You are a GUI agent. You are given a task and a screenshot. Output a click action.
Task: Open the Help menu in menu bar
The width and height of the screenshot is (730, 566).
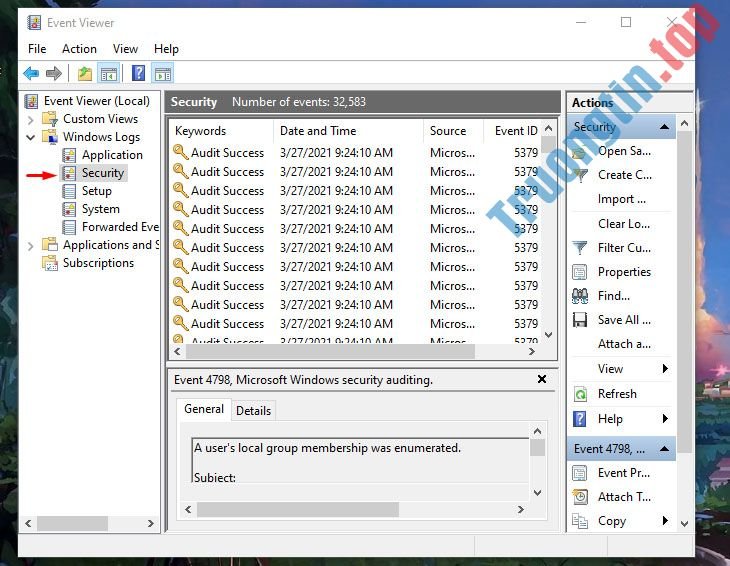coord(166,49)
